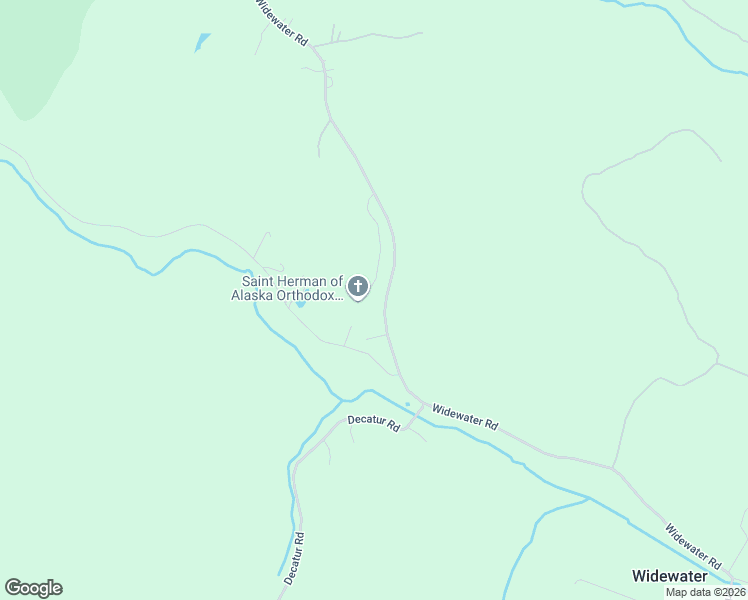
Task: Click the Widewater Rd label mid-map
Action: pyautogui.click(x=465, y=417)
